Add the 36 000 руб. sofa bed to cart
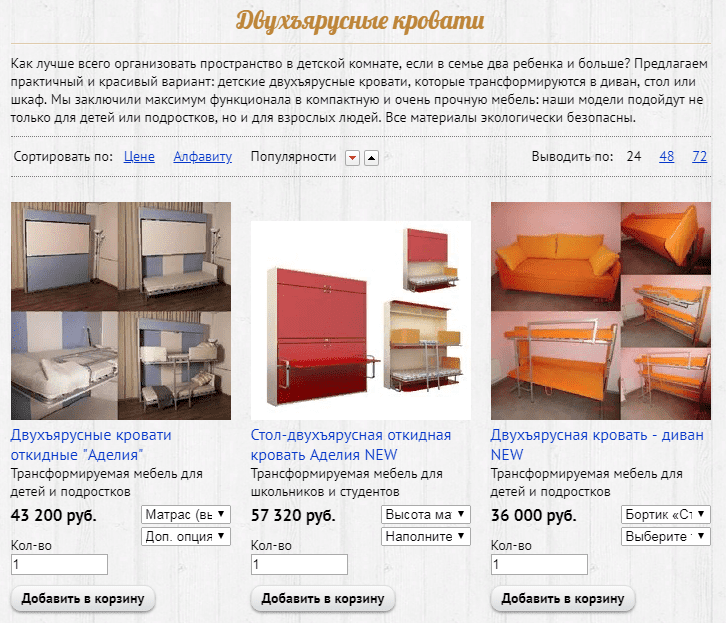The image size is (726, 623). tap(563, 598)
